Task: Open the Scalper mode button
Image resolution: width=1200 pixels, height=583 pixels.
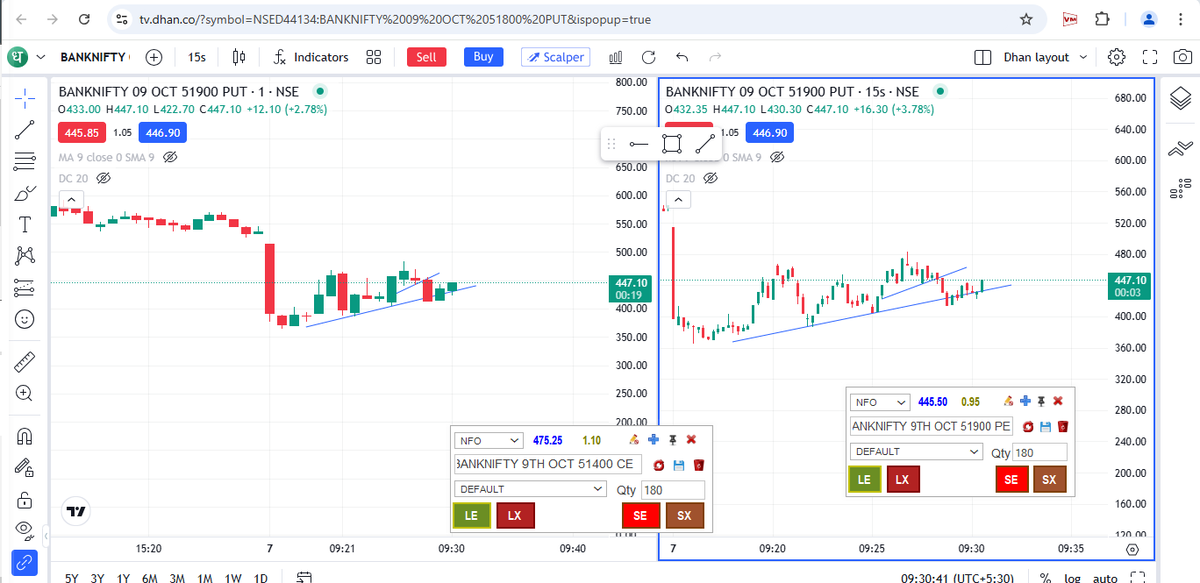Action: [556, 57]
